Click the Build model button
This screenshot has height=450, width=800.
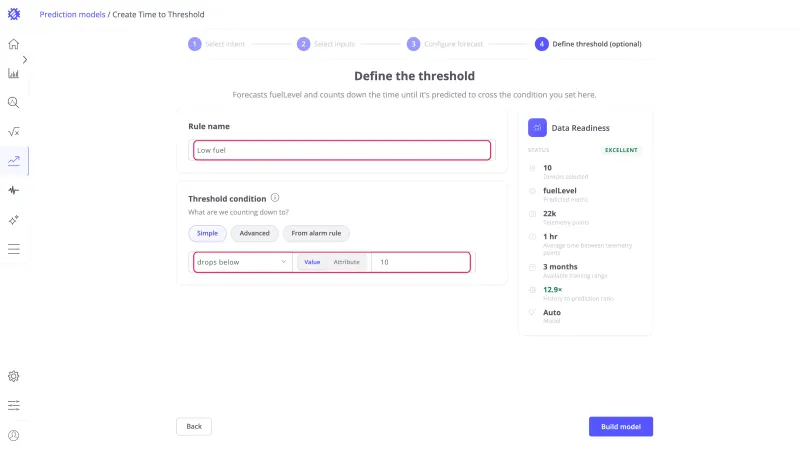coord(620,427)
